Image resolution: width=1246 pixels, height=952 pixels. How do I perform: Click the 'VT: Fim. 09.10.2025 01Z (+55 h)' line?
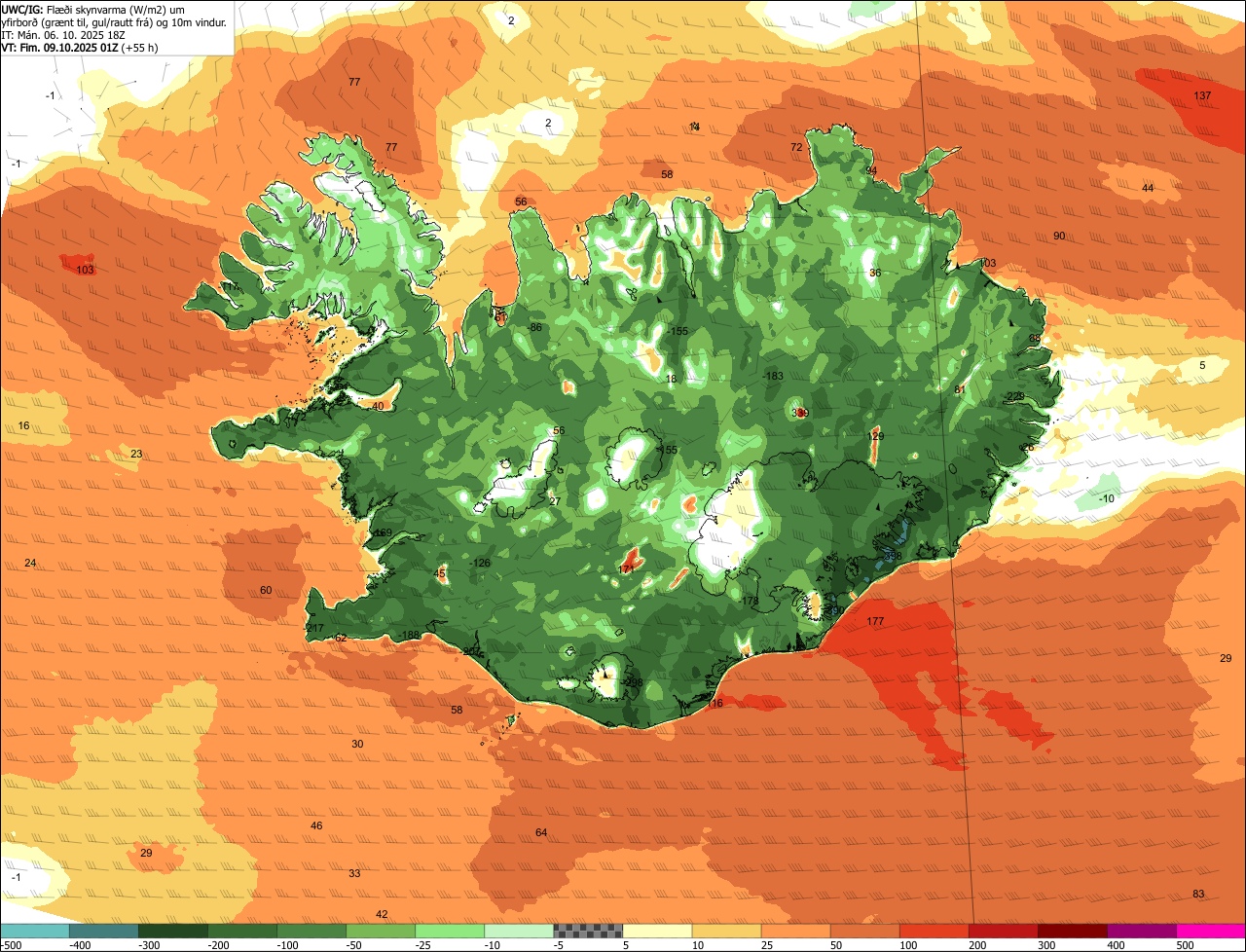[x=80, y=47]
